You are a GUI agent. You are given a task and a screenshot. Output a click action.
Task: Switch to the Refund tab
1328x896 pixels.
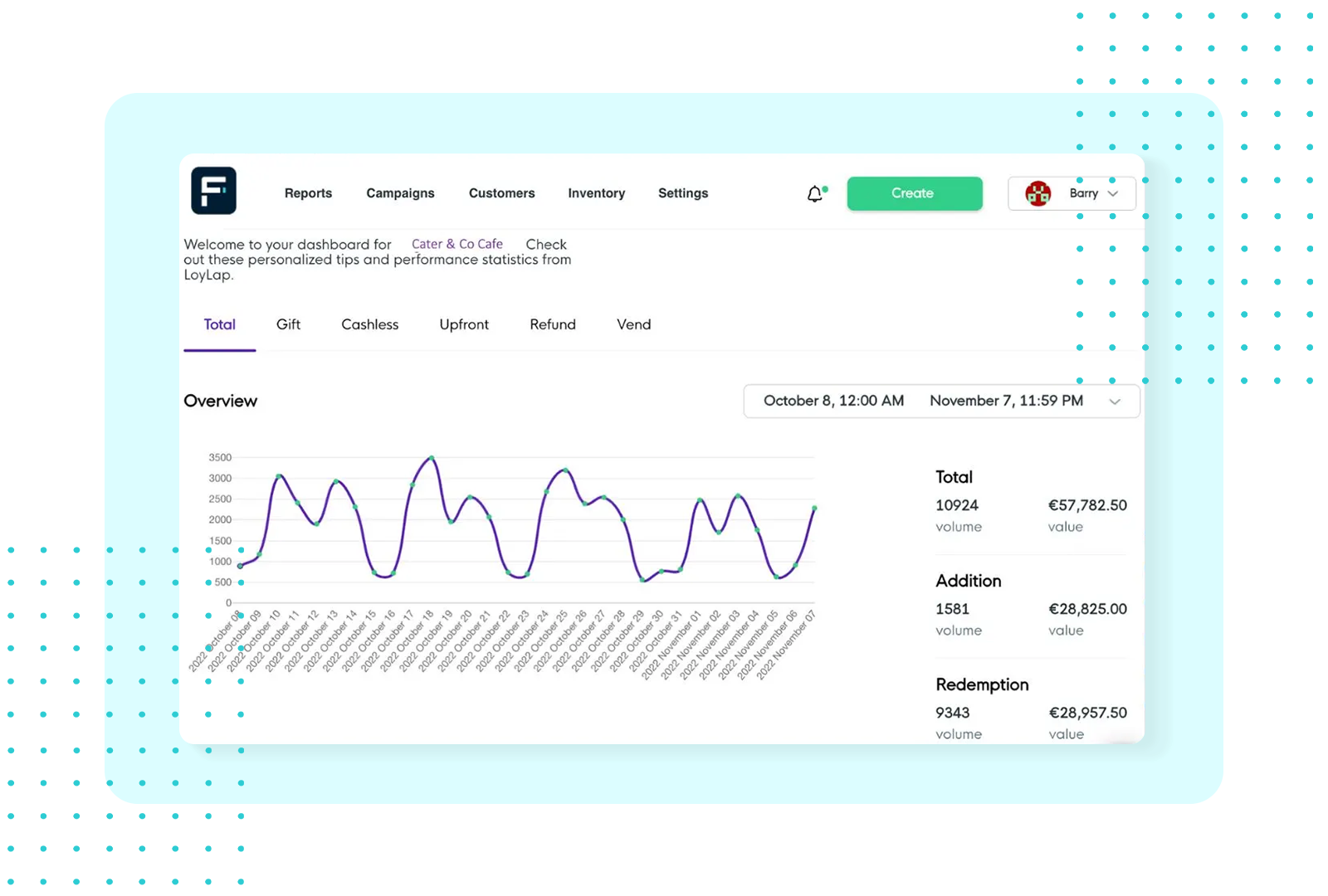tap(553, 324)
